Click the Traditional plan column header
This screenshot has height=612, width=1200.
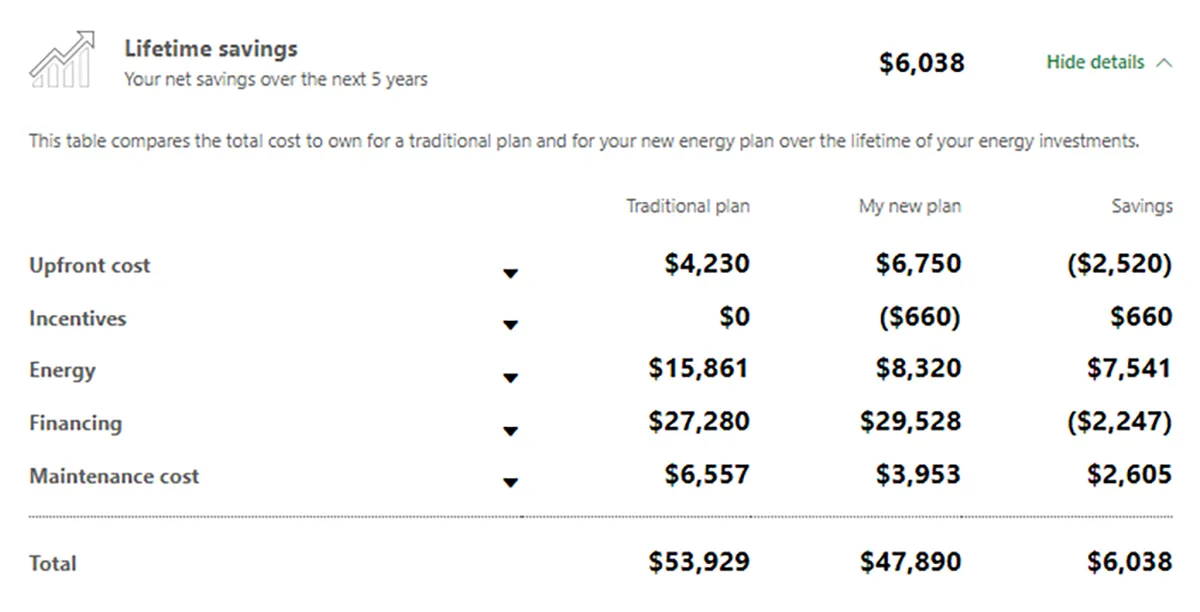[x=688, y=207]
